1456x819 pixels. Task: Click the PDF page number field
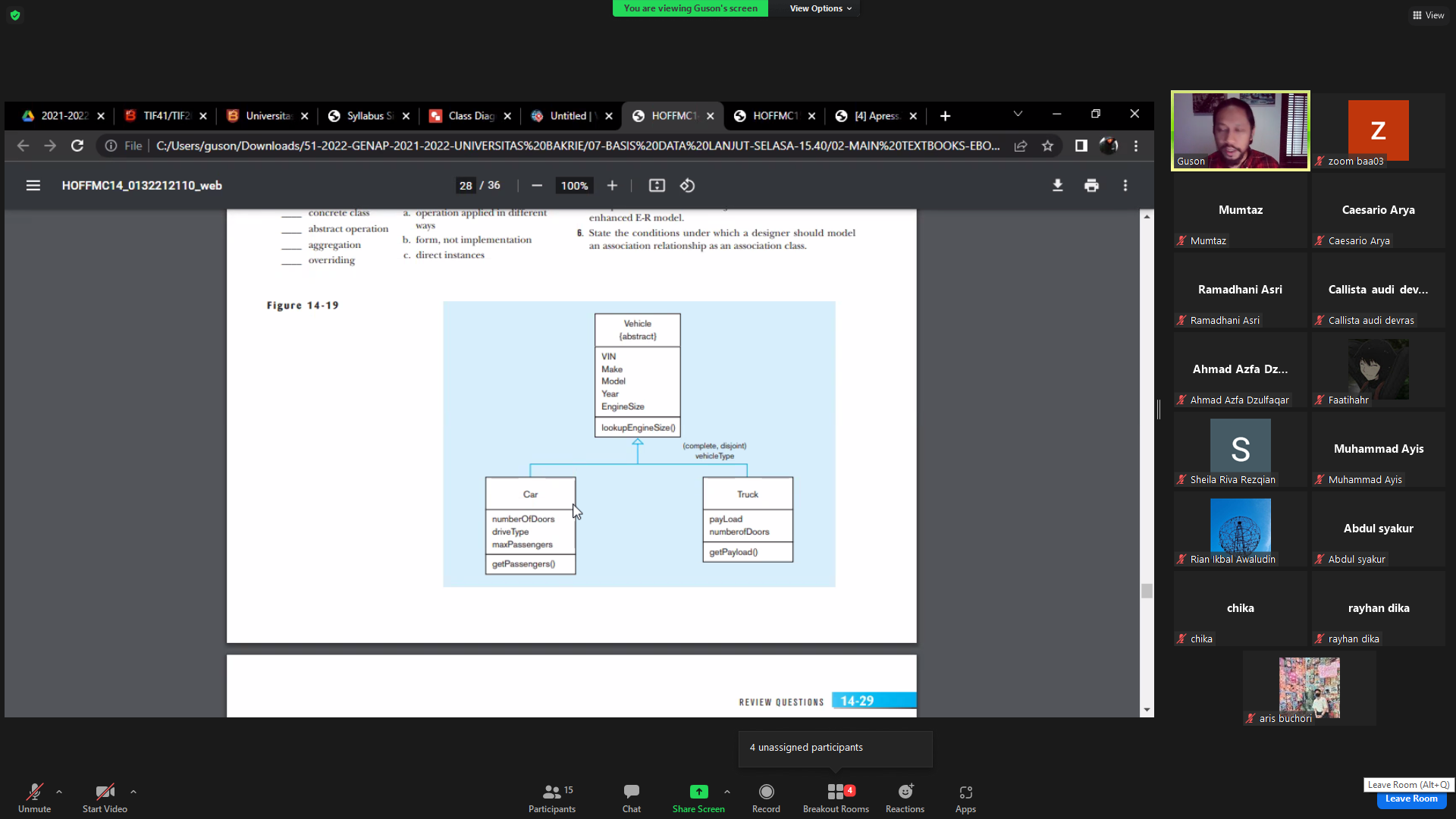coord(466,186)
